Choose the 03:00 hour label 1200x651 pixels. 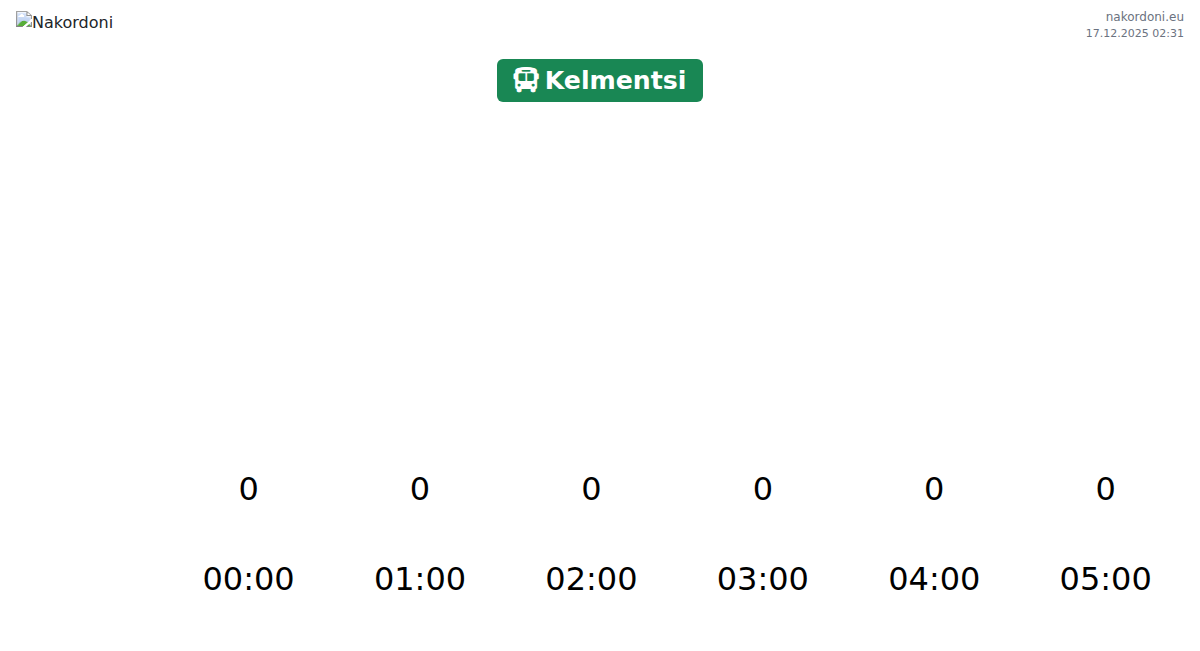pos(763,579)
